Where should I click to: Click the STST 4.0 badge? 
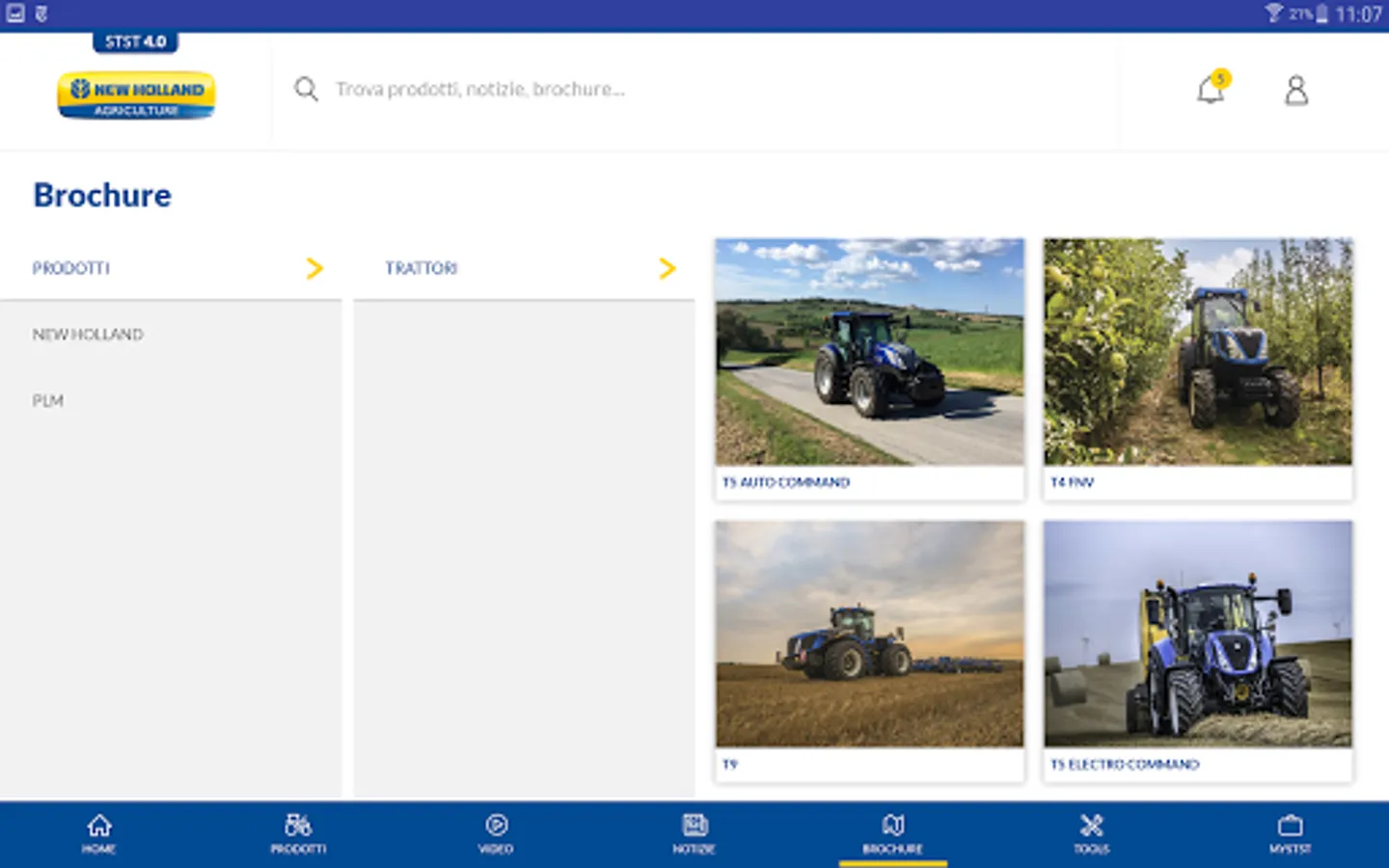[136, 41]
